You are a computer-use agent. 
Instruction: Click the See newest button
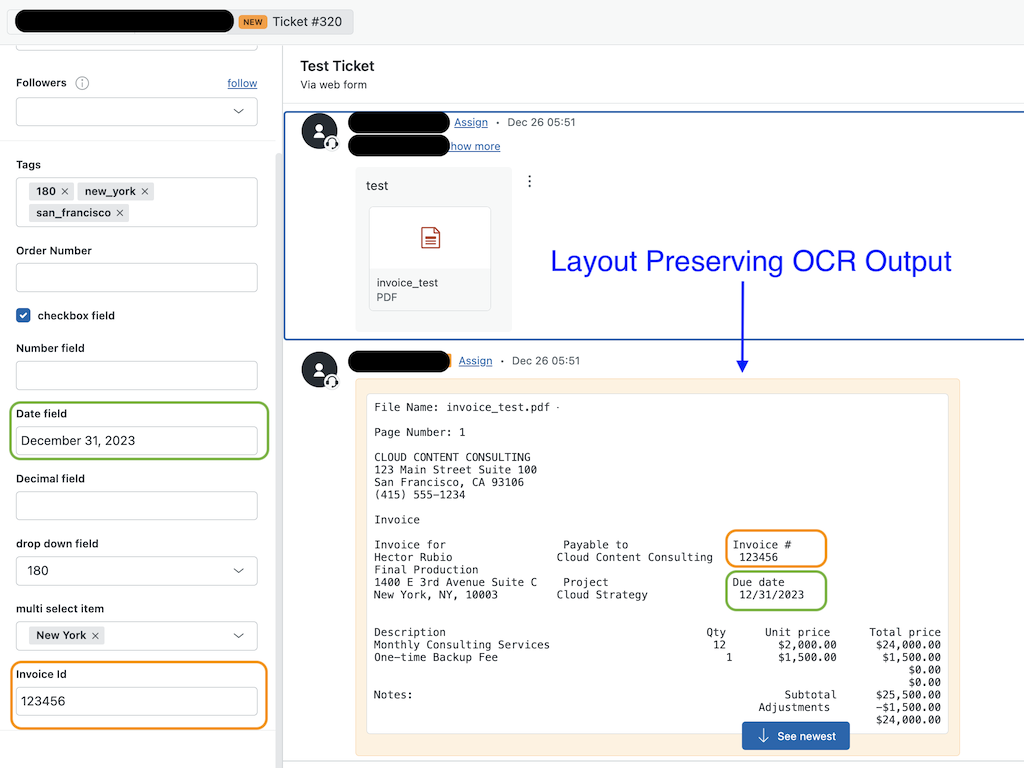(x=795, y=736)
